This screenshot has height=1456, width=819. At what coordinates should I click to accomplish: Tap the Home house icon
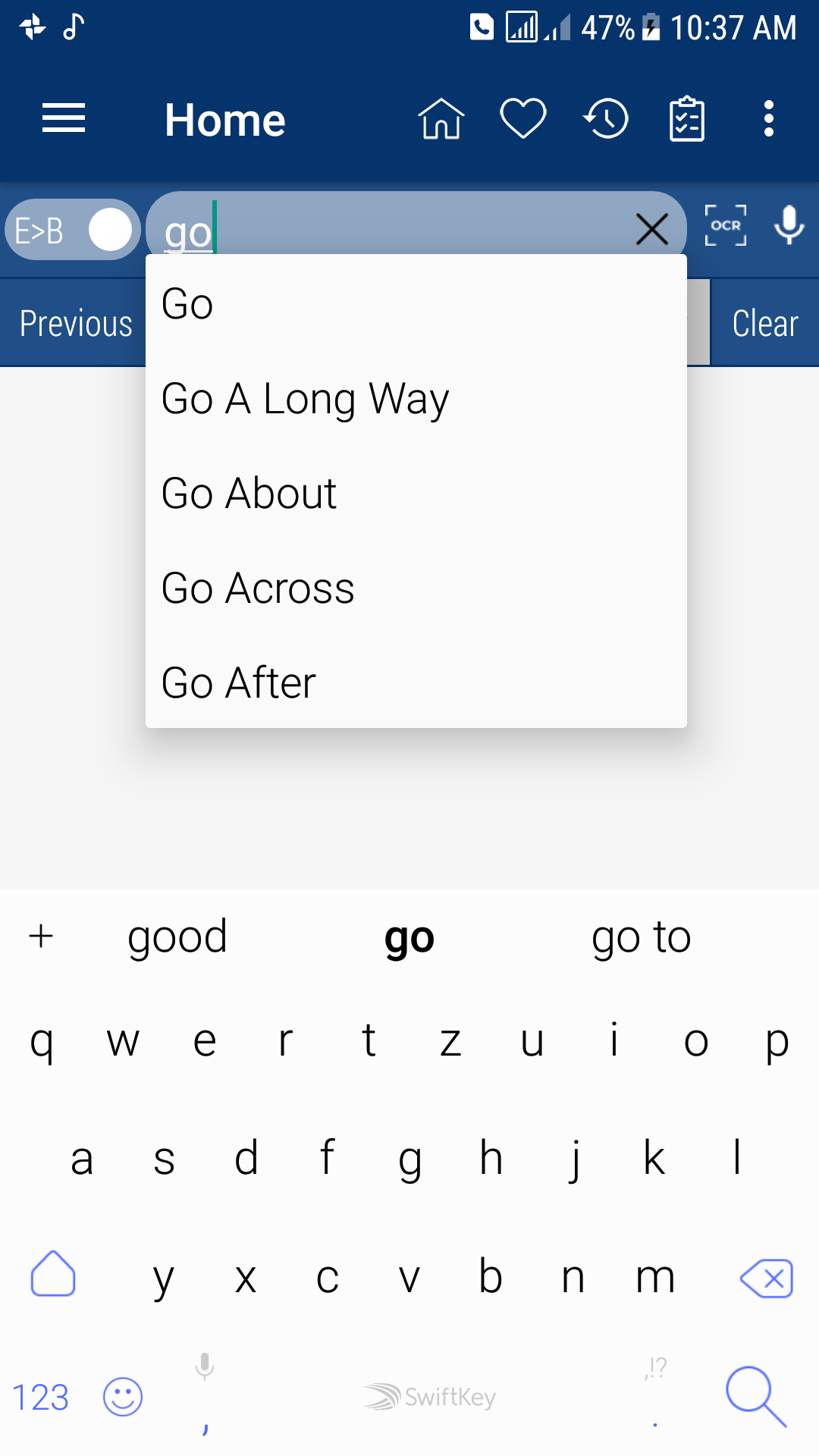tap(441, 119)
